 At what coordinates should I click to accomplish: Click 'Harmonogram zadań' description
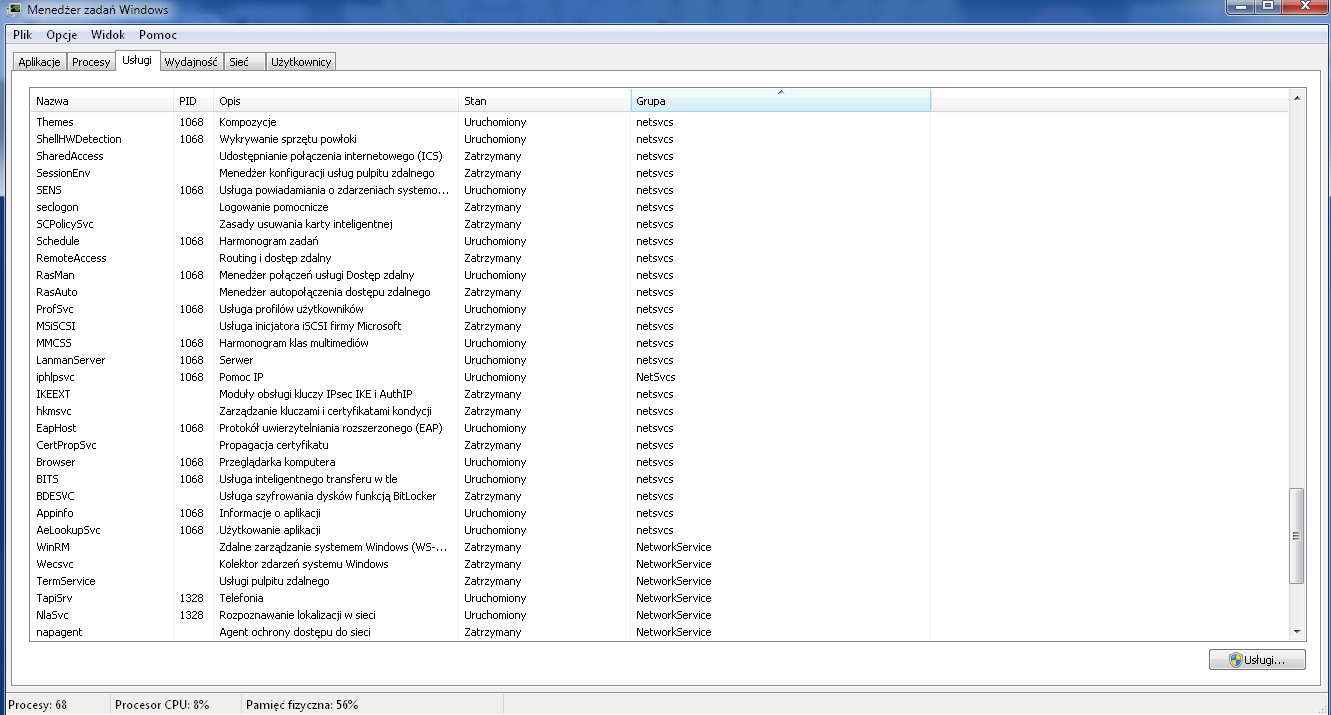pyautogui.click(x=269, y=241)
